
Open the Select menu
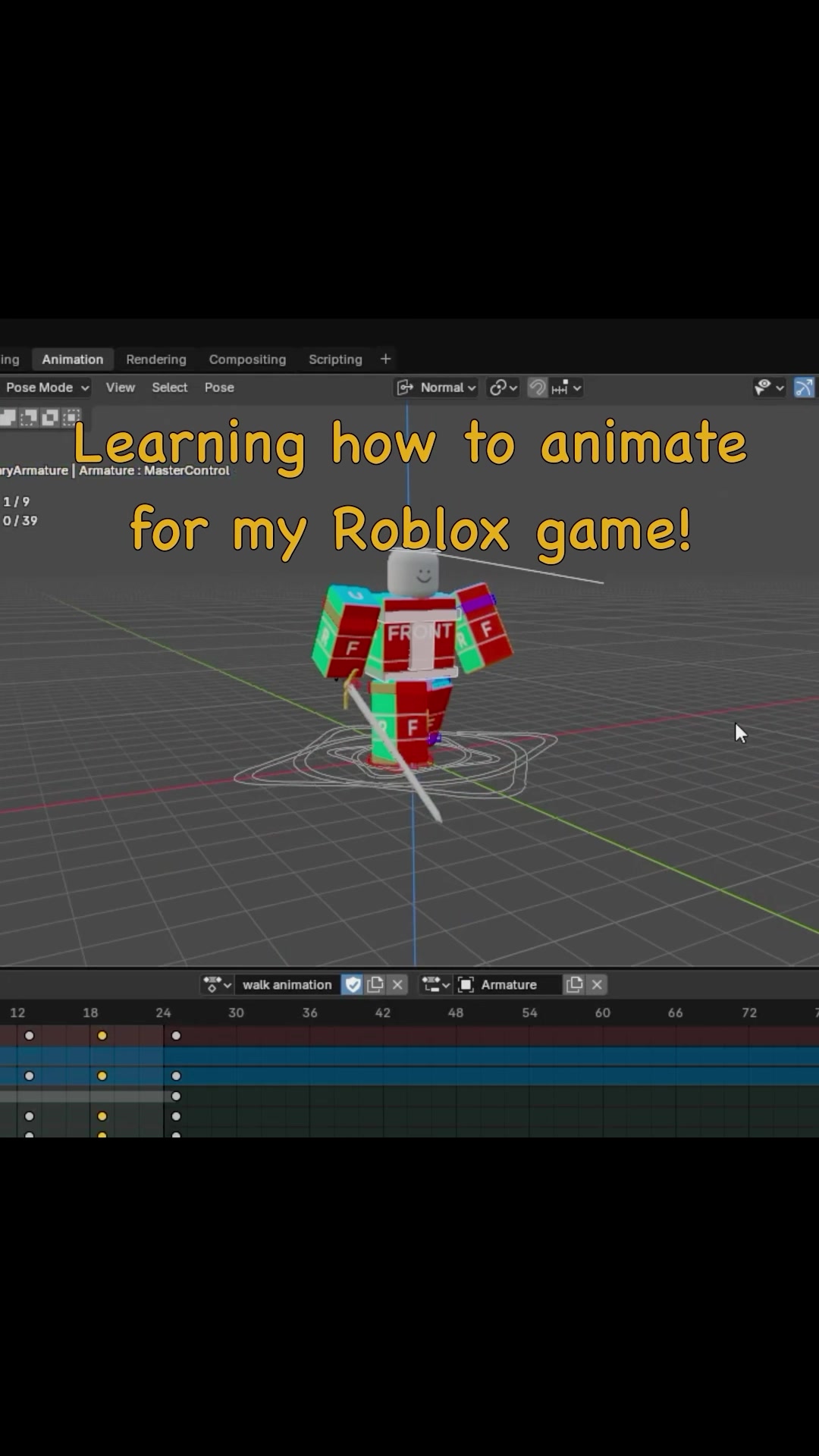point(169,388)
